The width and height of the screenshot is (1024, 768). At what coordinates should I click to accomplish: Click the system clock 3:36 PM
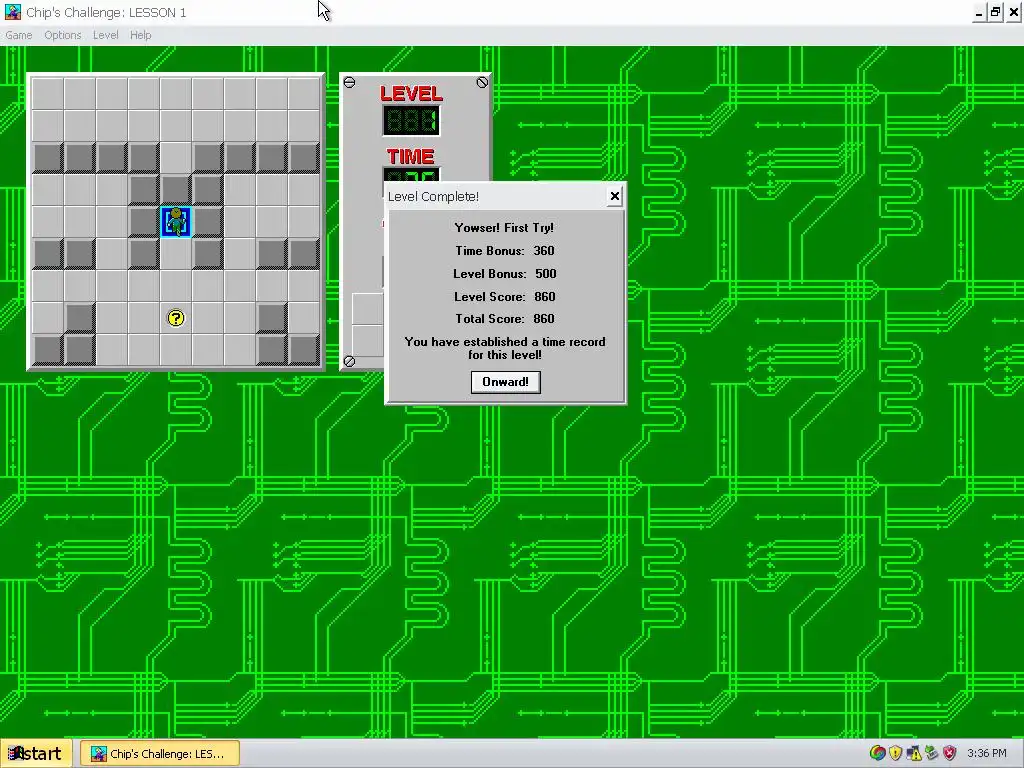point(987,753)
